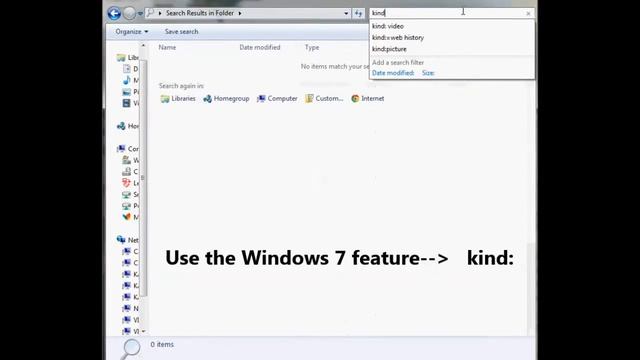Select Libraries in the navigation pane

(128, 58)
